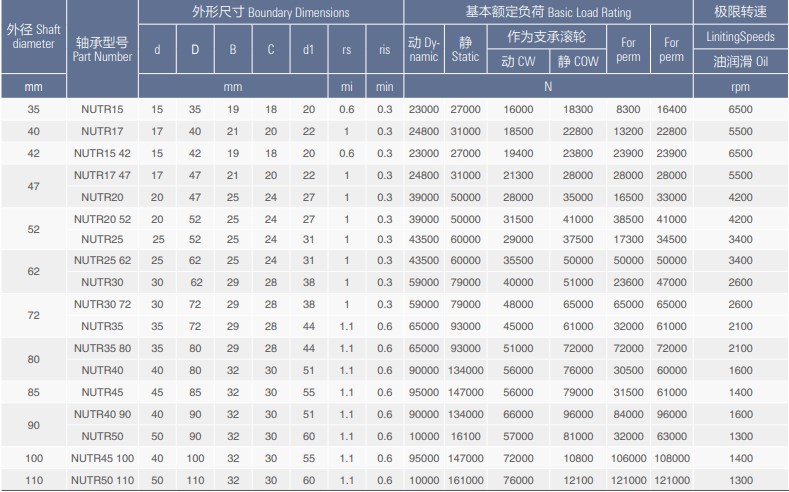Select value 106000 in the NUTR45 100 row

[628, 458]
